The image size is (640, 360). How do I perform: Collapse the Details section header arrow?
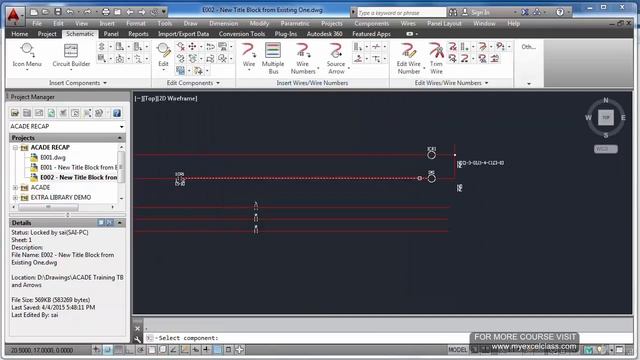click(120, 223)
